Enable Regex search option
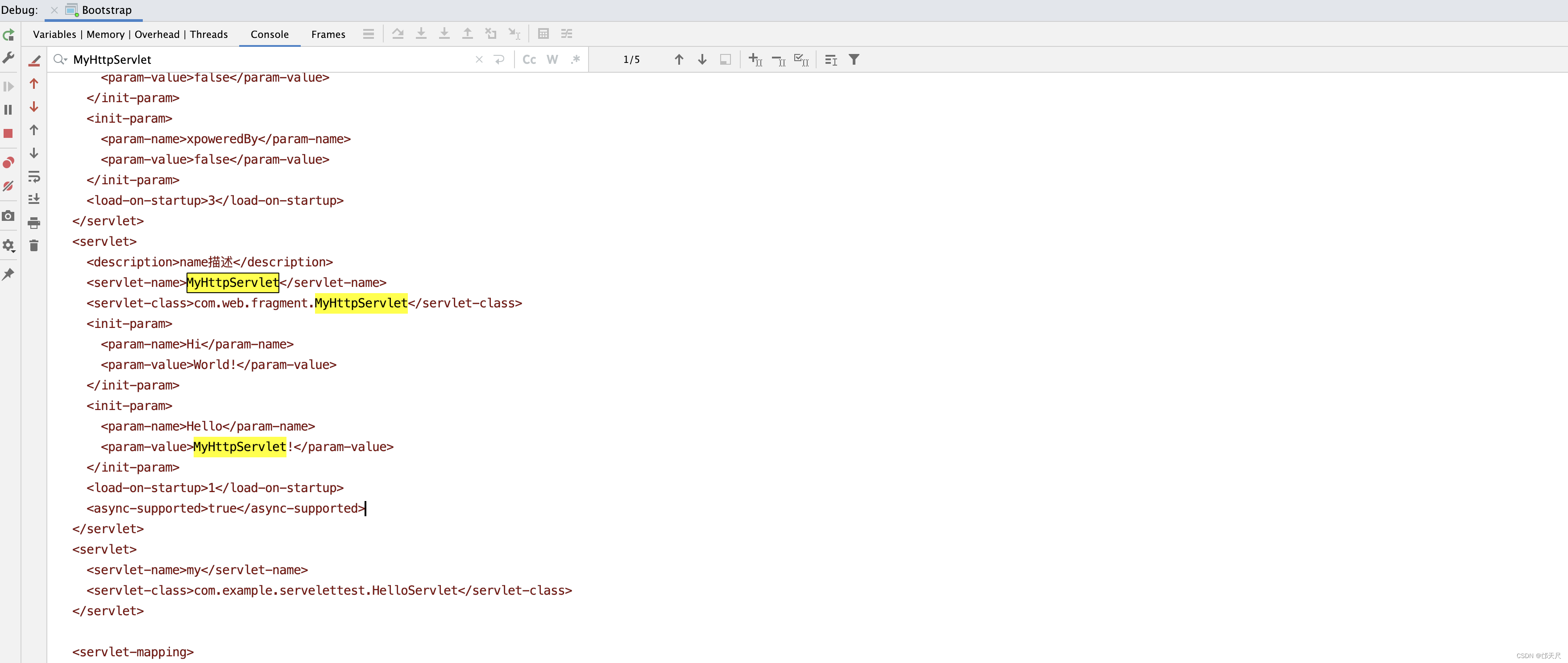The height and width of the screenshot is (663, 1568). [x=575, y=60]
